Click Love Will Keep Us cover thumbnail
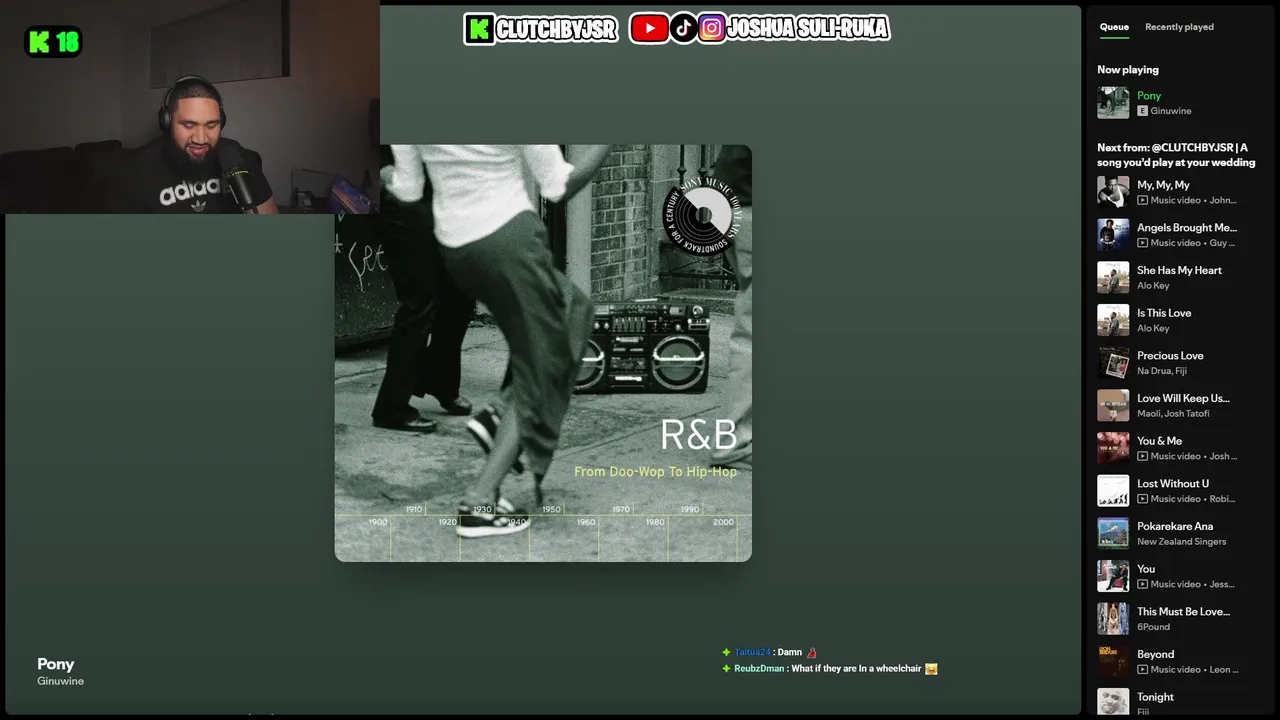 click(x=1113, y=405)
